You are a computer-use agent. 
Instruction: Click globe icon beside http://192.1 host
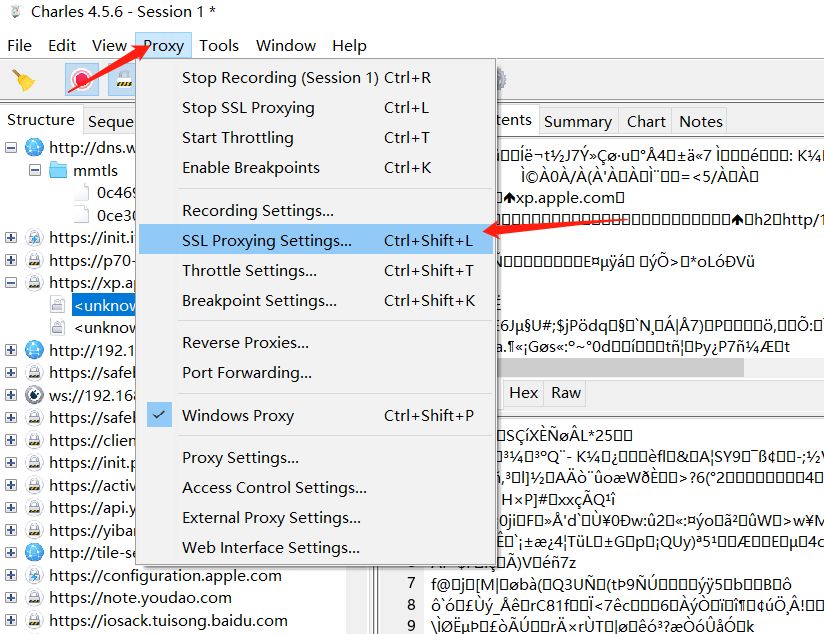tap(34, 350)
